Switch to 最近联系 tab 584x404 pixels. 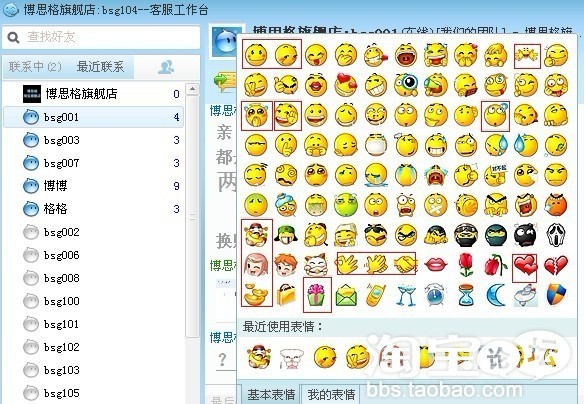click(100, 67)
